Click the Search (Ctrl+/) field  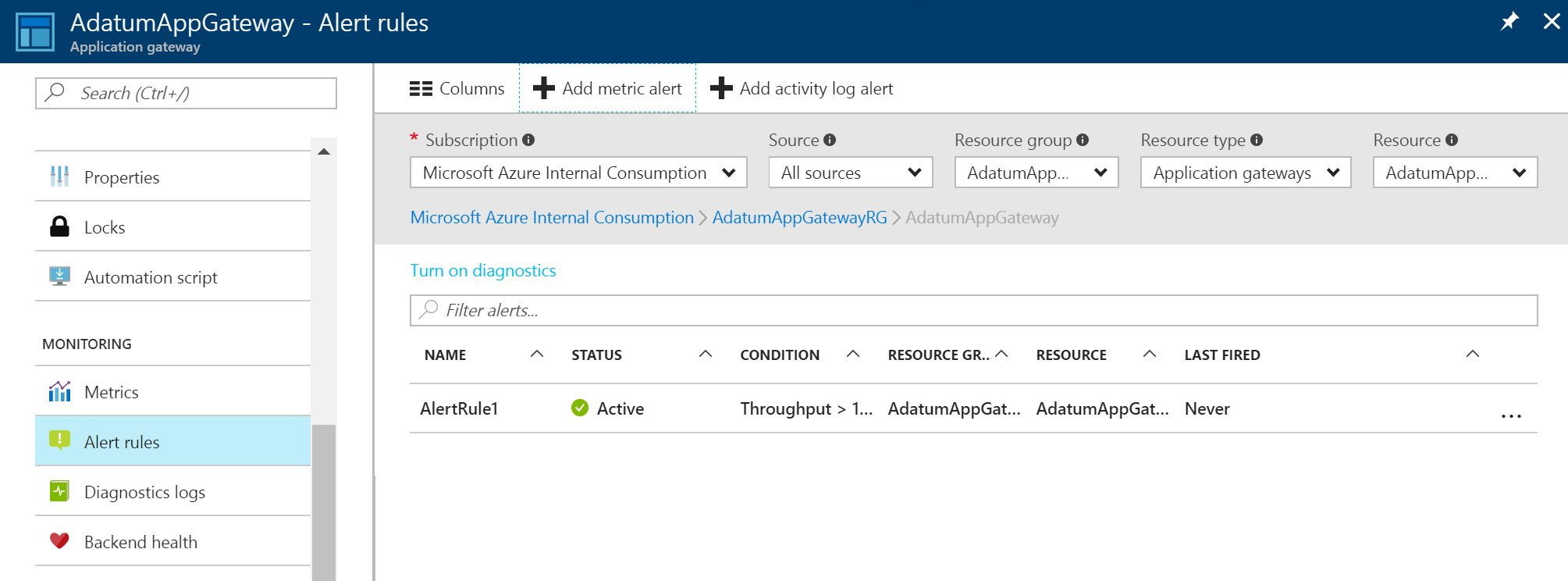click(x=186, y=93)
